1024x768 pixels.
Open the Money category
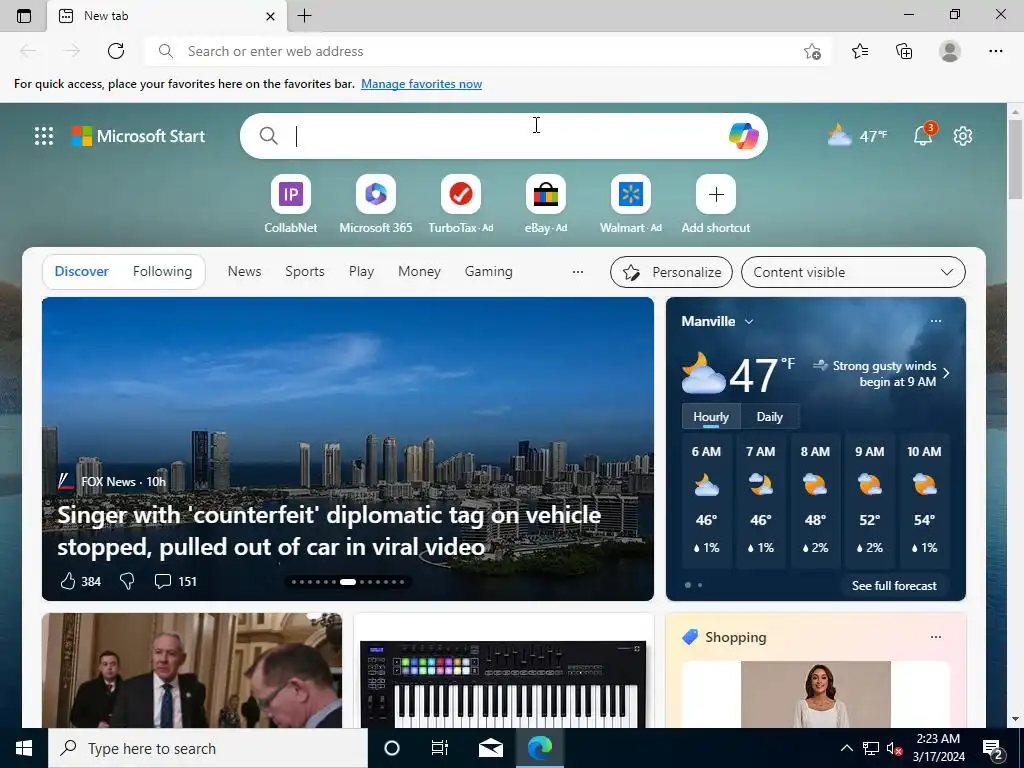419,271
